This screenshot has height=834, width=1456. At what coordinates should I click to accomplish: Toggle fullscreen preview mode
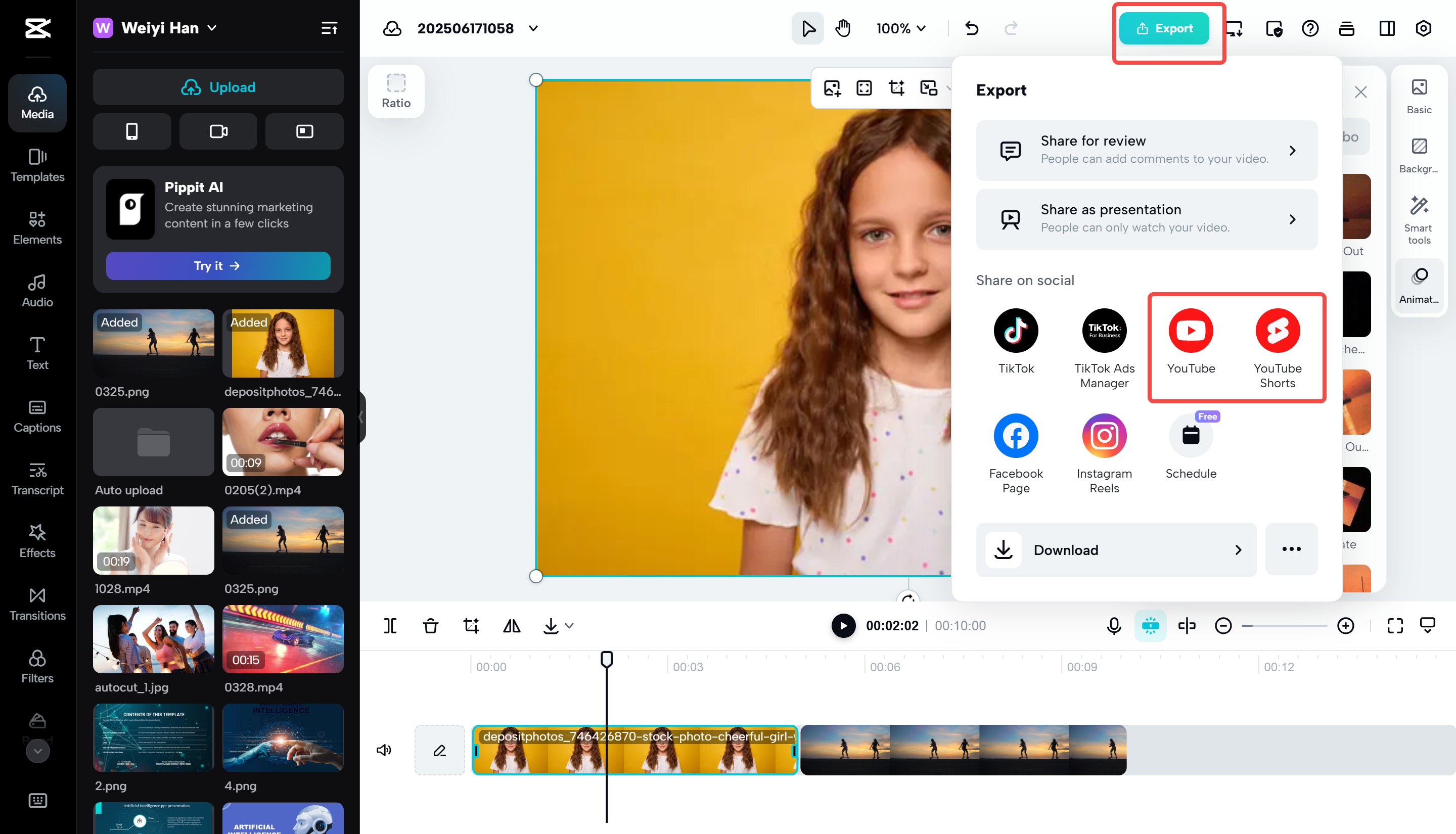[1395, 626]
